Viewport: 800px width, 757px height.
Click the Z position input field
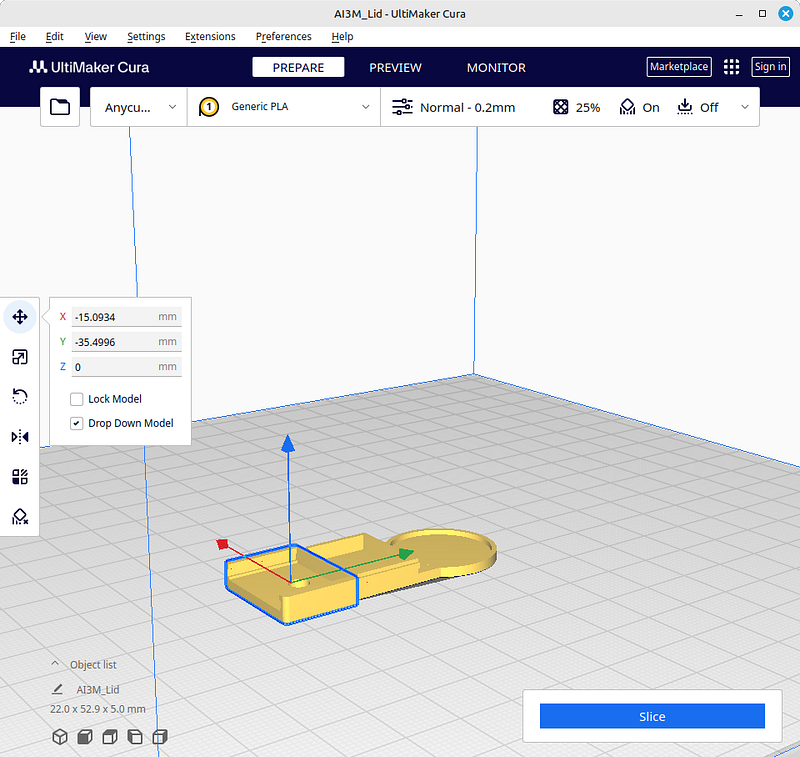coord(126,367)
